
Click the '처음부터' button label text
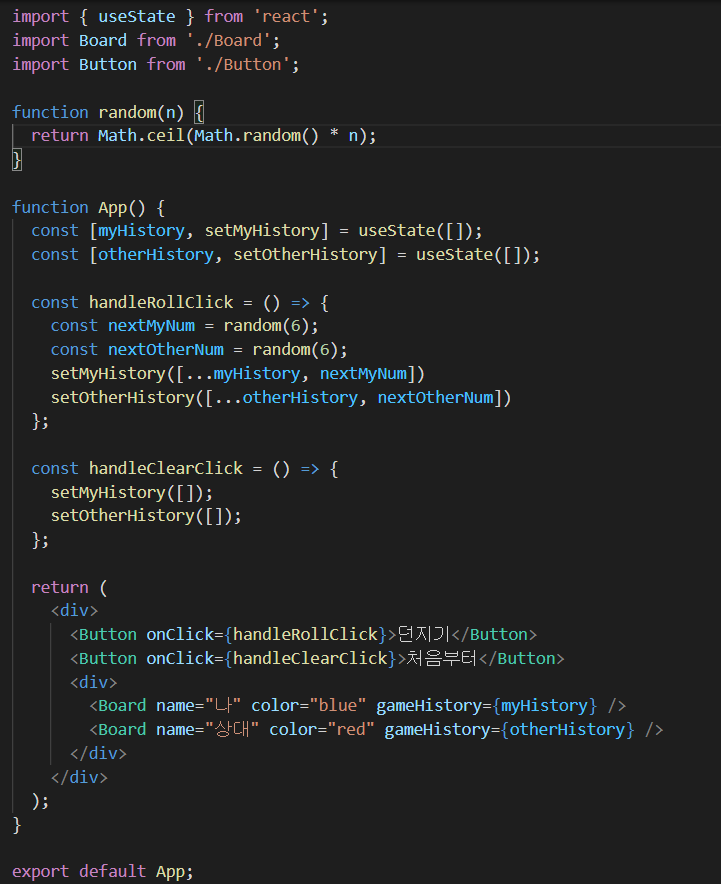442,658
